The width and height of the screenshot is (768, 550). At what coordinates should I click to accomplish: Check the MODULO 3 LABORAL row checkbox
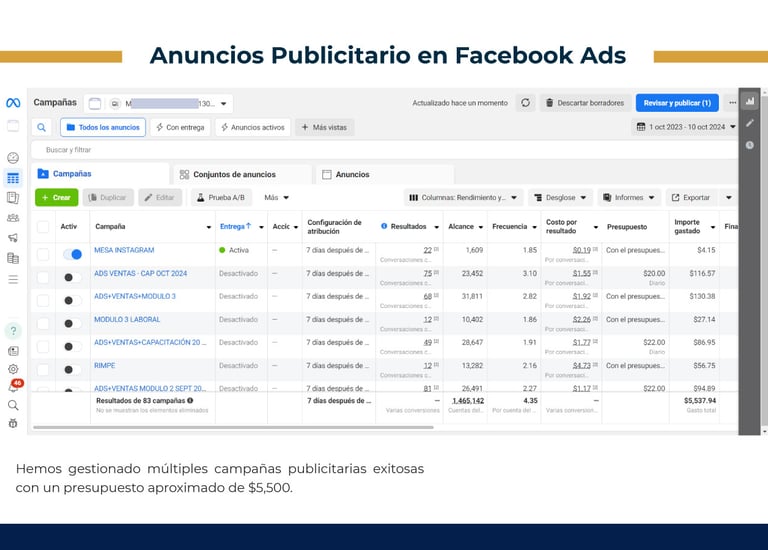click(43, 324)
